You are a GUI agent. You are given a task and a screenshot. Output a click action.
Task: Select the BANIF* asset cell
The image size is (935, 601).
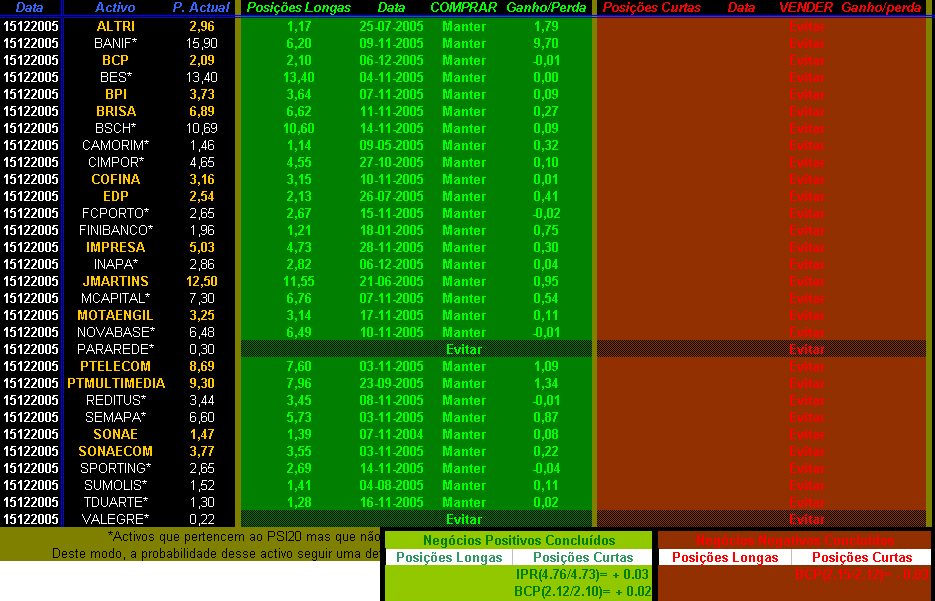(x=115, y=44)
